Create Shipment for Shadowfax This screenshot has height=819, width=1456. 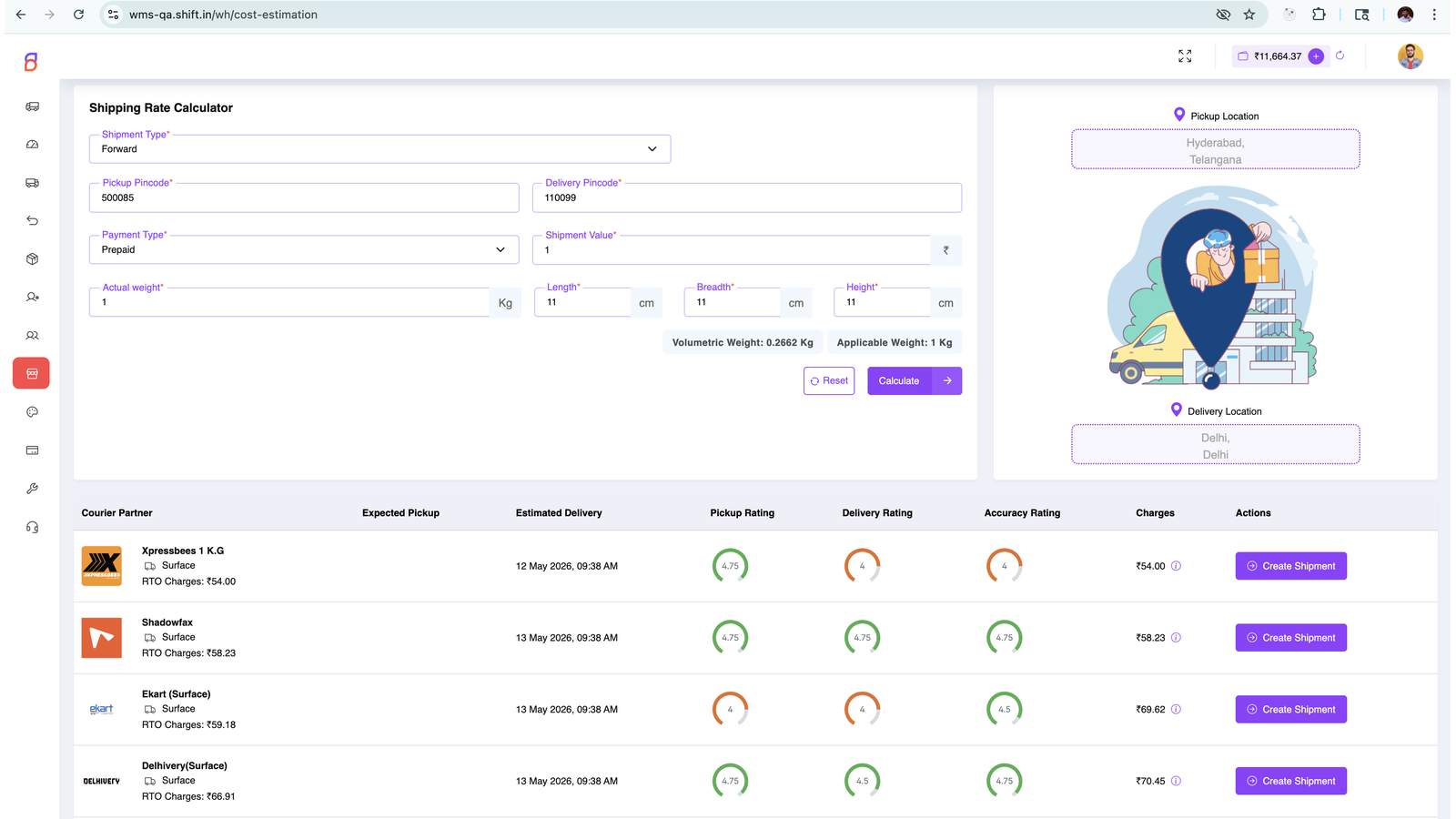1290,638
